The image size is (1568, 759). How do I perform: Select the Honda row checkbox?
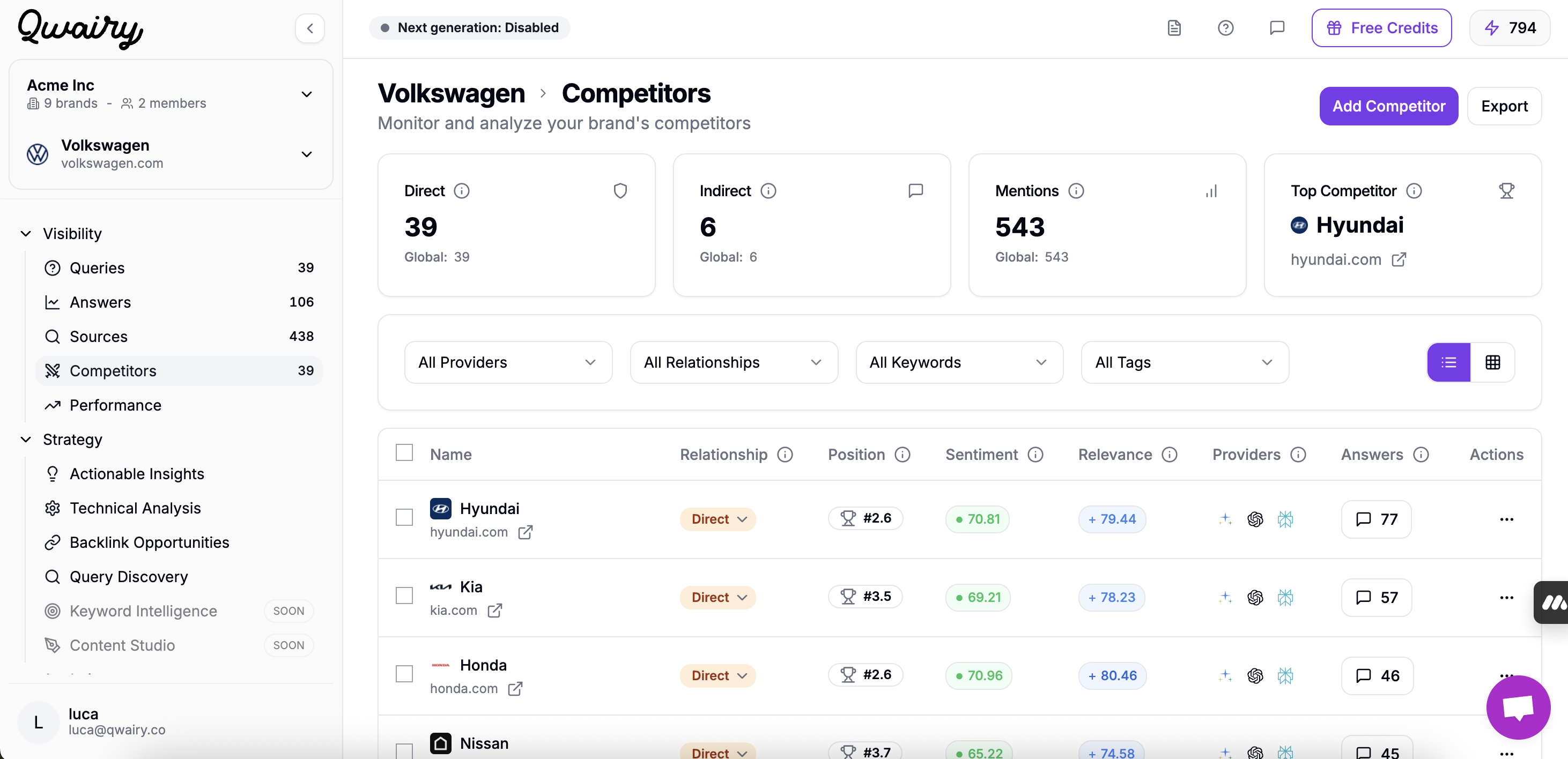point(404,674)
